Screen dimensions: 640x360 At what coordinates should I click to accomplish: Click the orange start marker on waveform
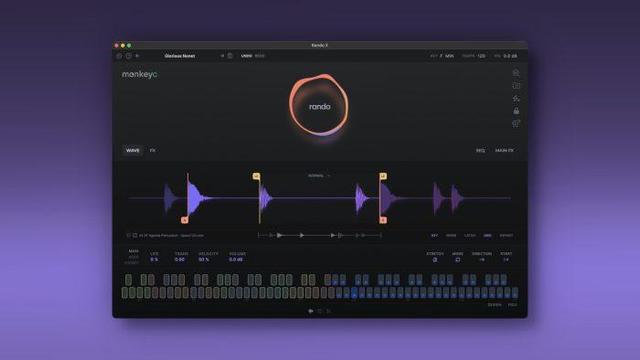185,220
